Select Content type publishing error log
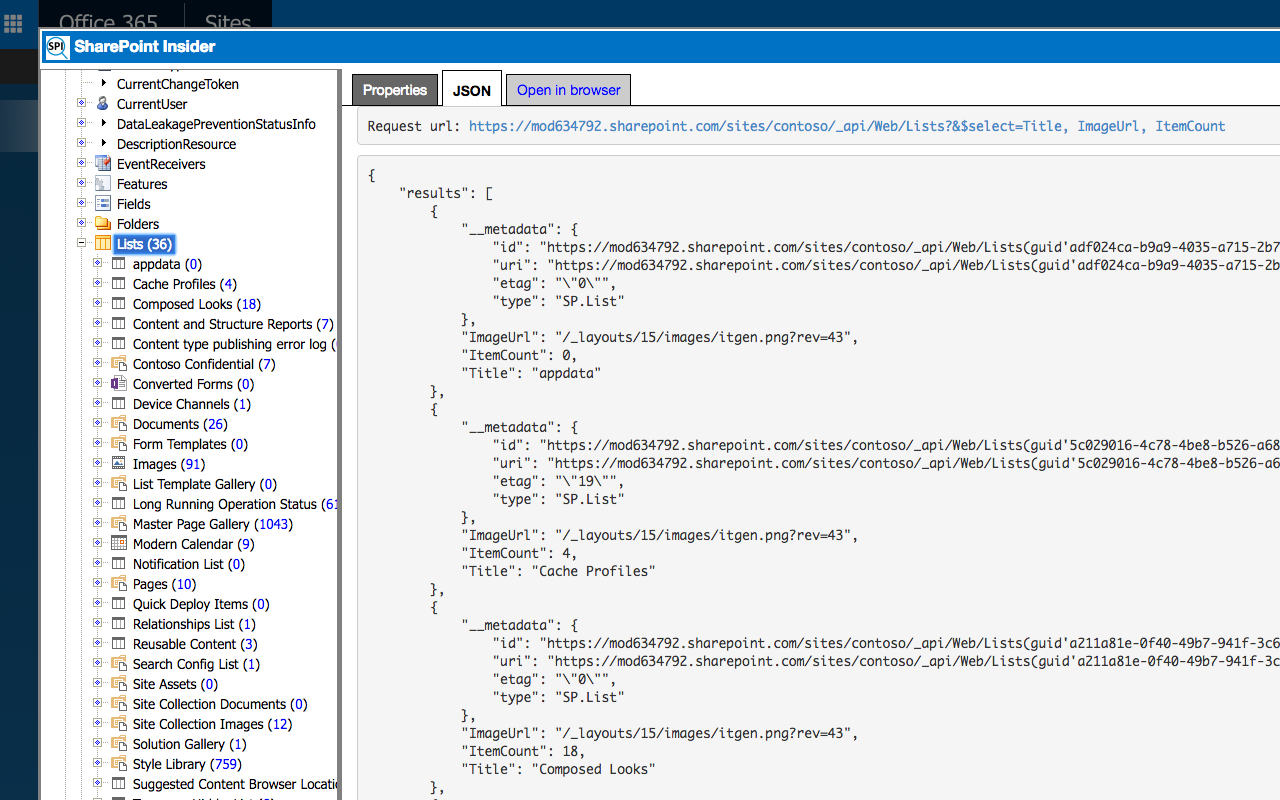 236,344
